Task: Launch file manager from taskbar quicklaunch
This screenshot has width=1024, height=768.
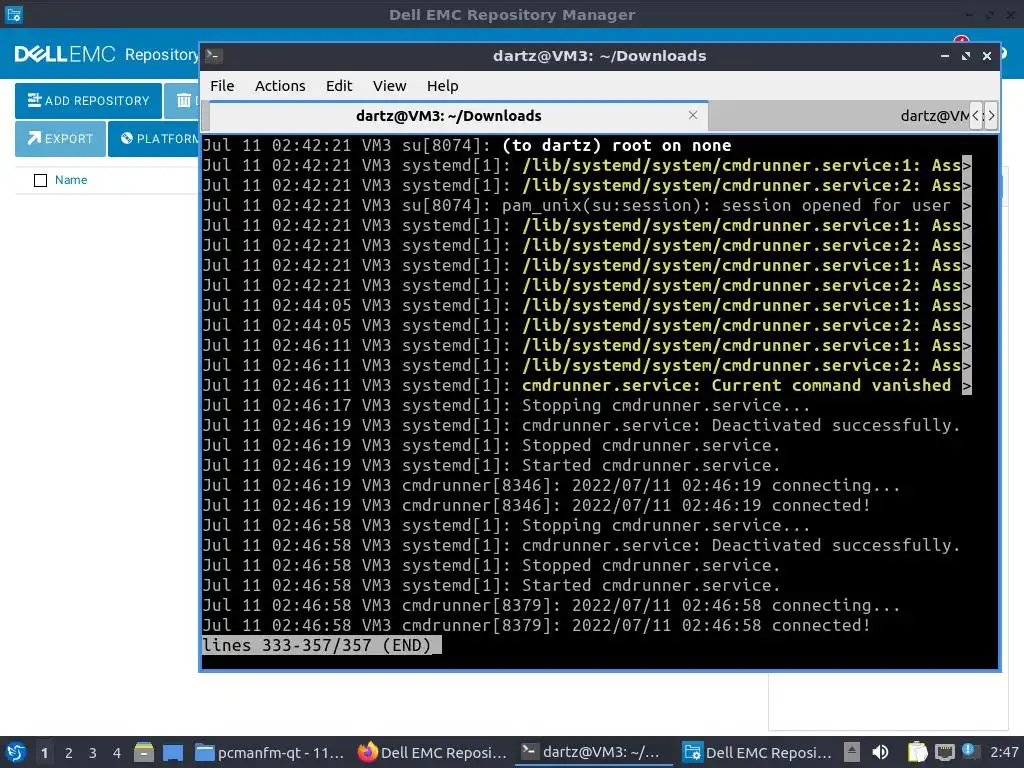Action: [x=144, y=752]
